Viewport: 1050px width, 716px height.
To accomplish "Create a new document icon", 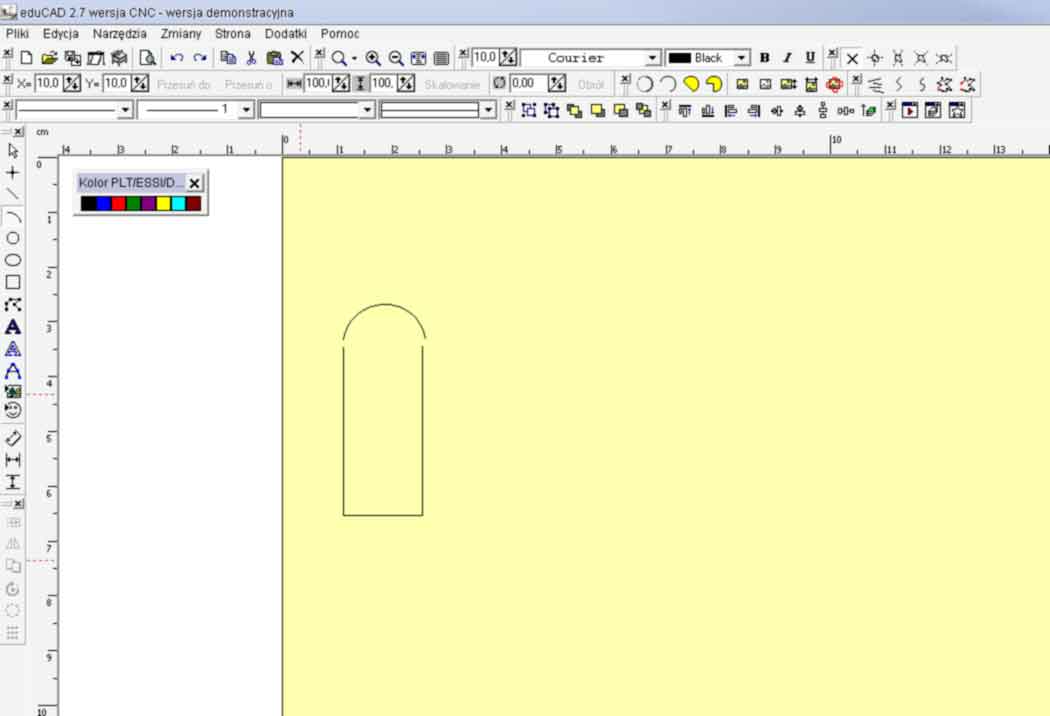I will (x=26, y=58).
